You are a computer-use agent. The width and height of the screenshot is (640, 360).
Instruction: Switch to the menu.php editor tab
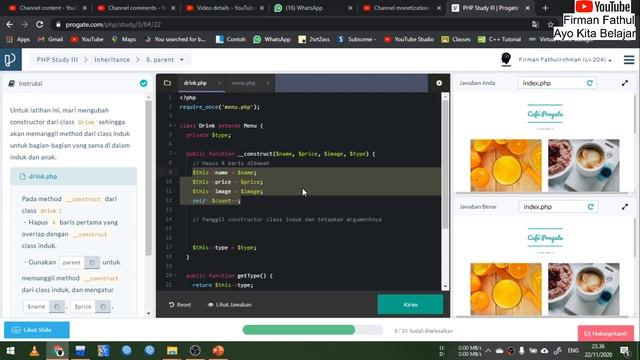click(244, 83)
